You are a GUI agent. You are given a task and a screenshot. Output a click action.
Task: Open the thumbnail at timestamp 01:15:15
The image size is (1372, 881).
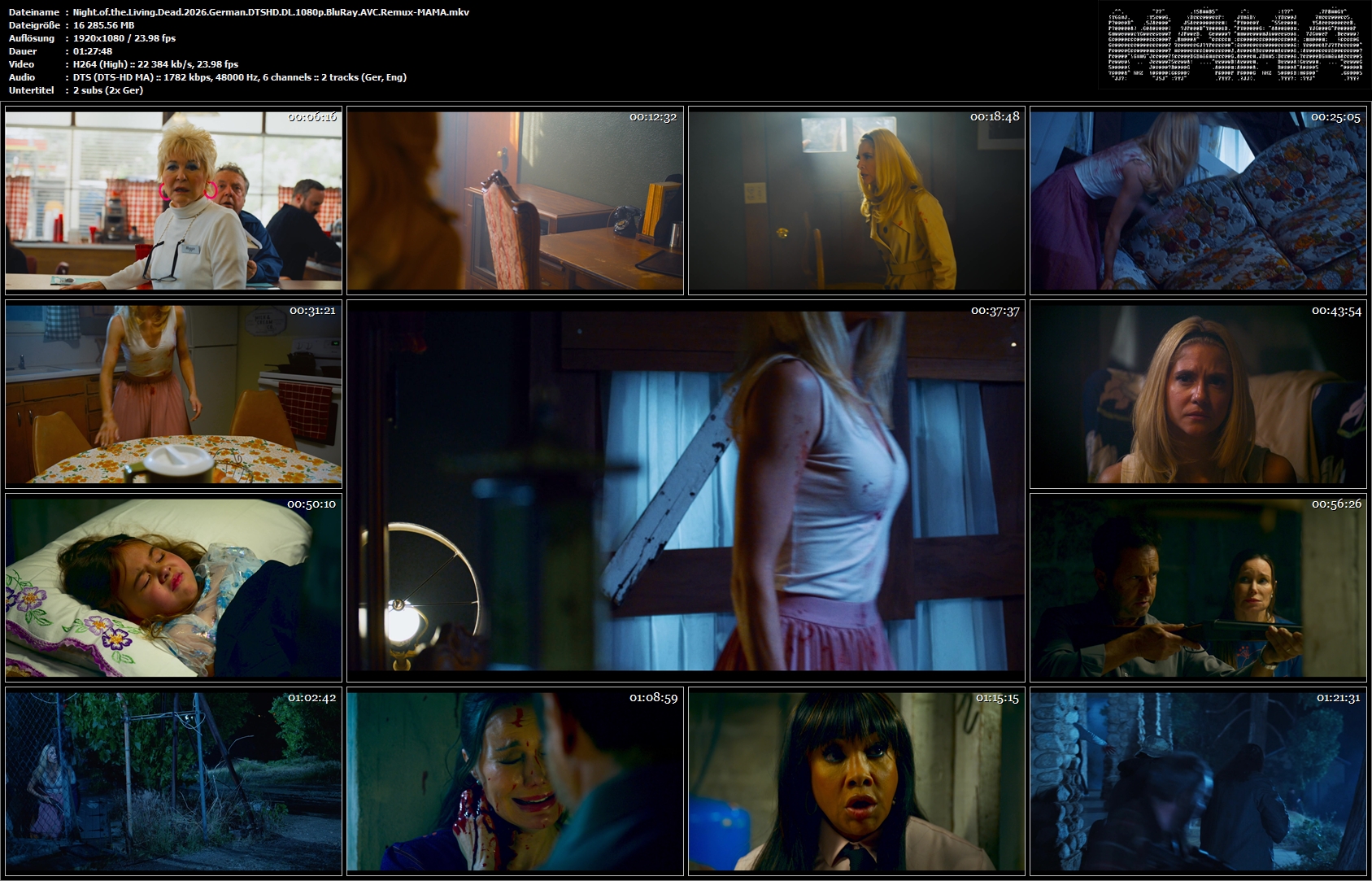[856, 781]
